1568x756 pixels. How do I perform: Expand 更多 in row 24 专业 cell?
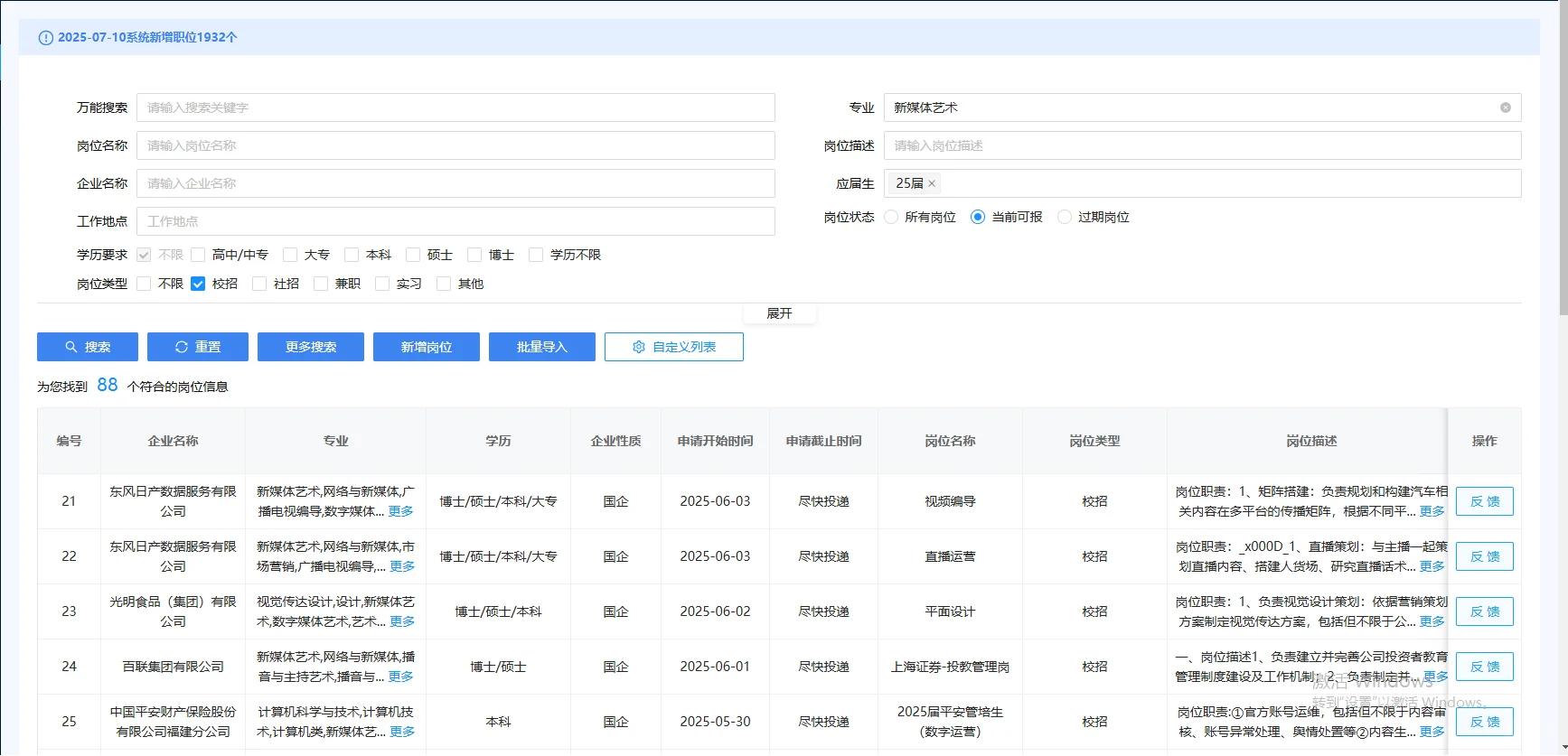400,677
